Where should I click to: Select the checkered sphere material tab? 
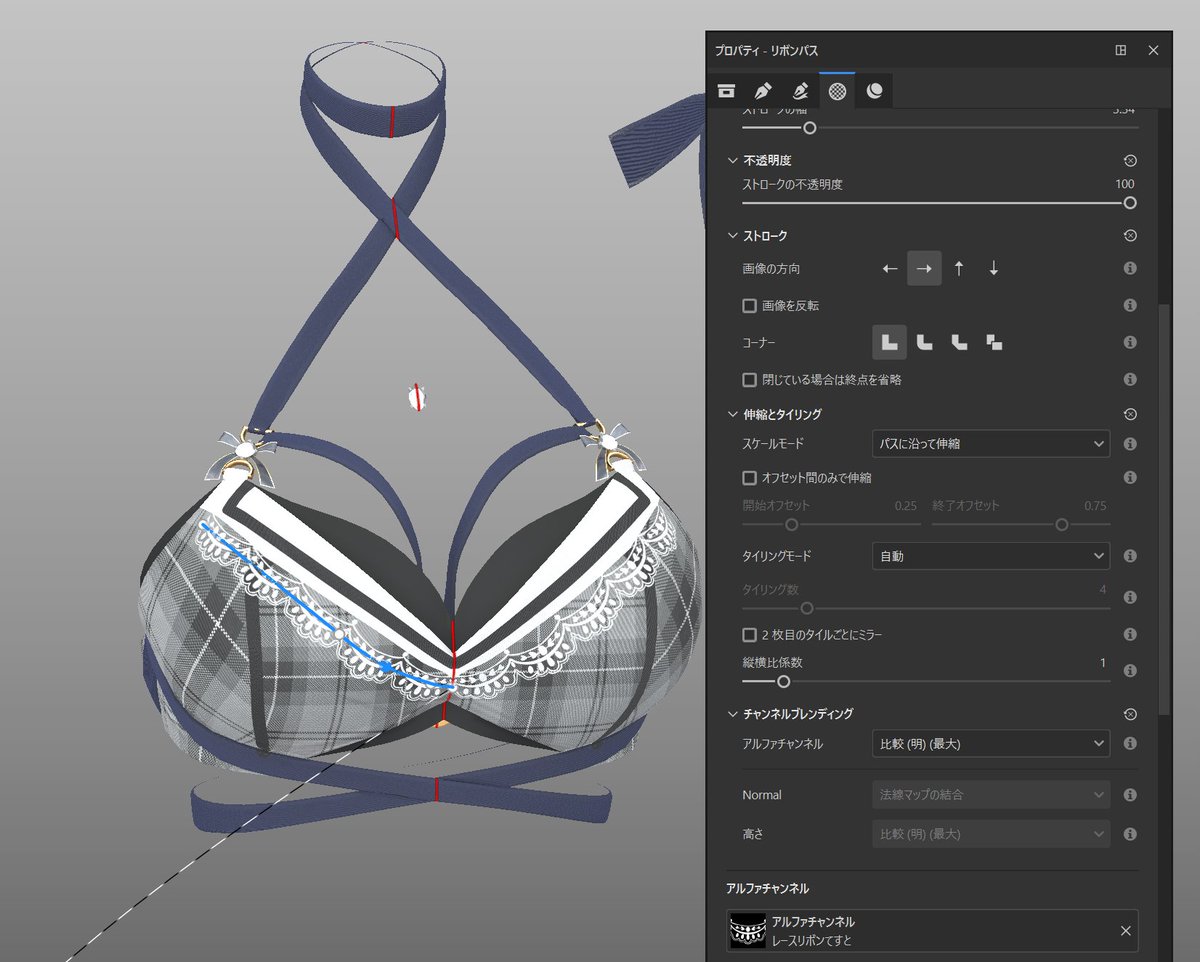838,91
